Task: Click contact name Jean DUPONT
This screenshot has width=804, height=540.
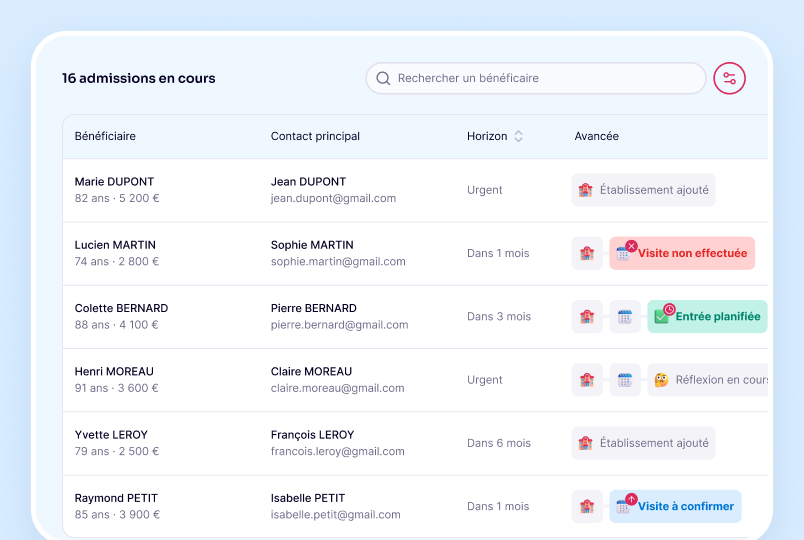Action: pyautogui.click(x=308, y=182)
